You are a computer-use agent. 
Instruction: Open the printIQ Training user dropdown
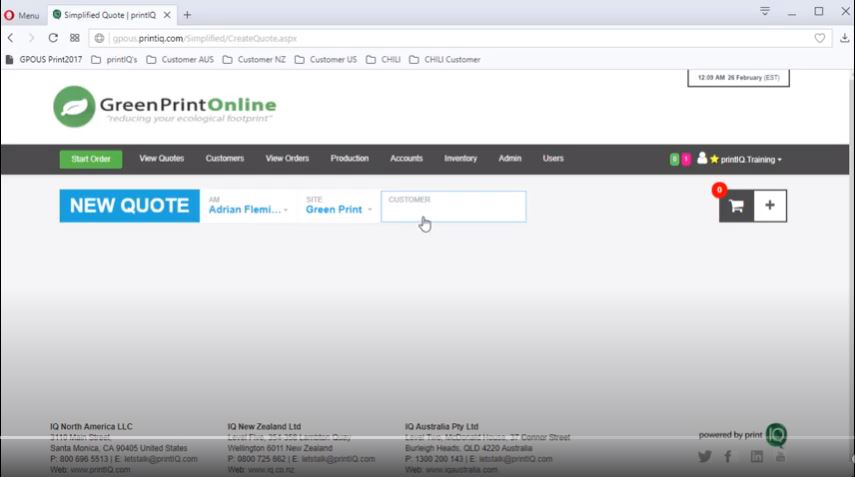click(x=751, y=160)
